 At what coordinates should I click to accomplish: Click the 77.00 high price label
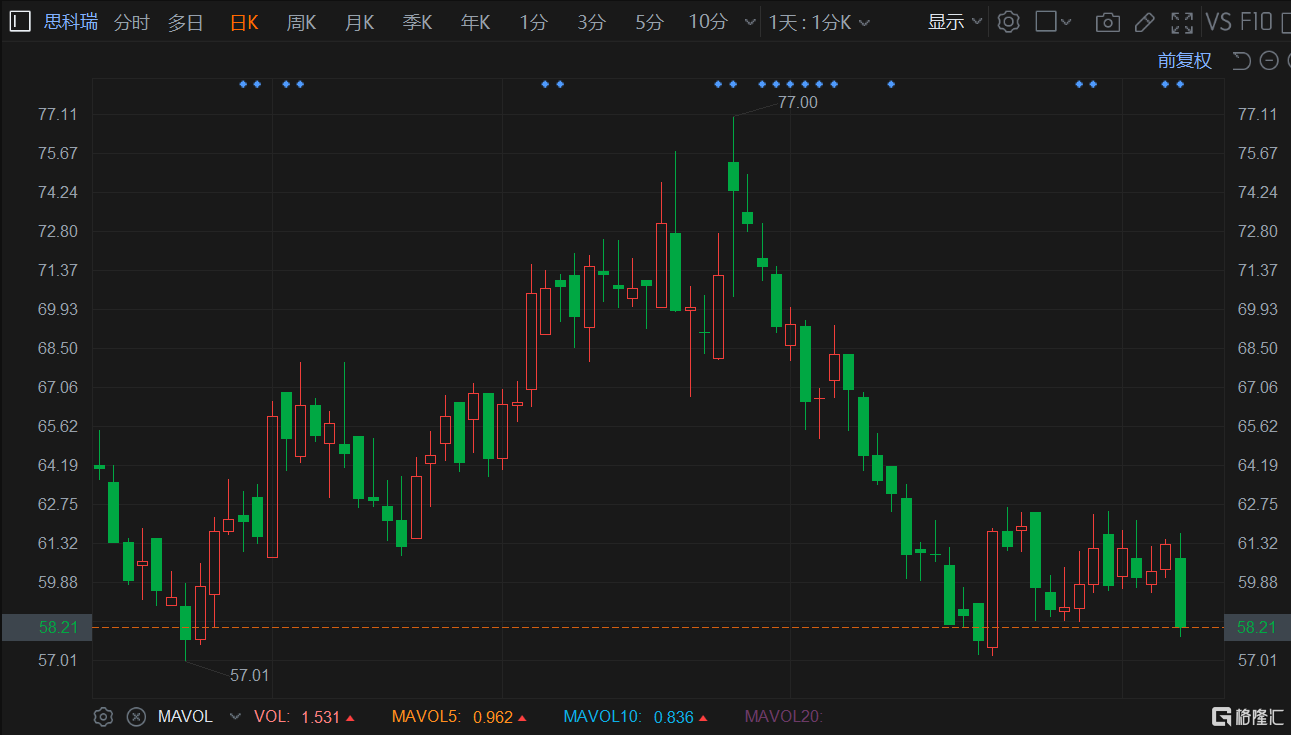click(797, 102)
